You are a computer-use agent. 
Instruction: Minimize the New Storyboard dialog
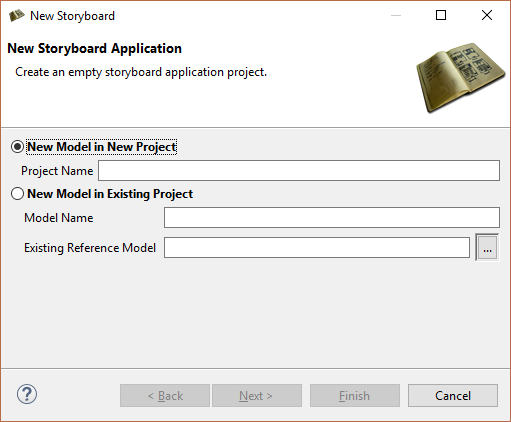coord(396,15)
